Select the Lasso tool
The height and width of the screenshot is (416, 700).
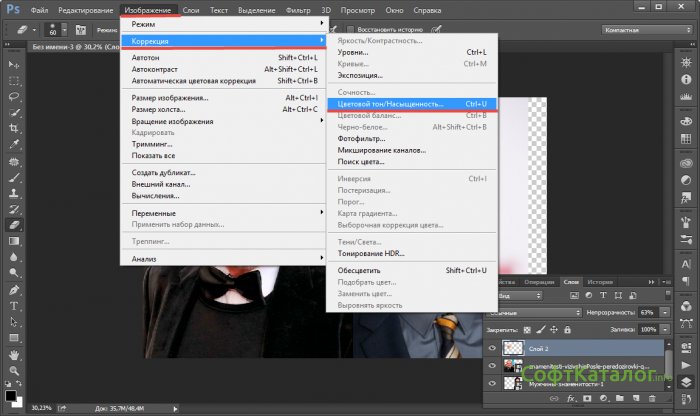tap(14, 97)
